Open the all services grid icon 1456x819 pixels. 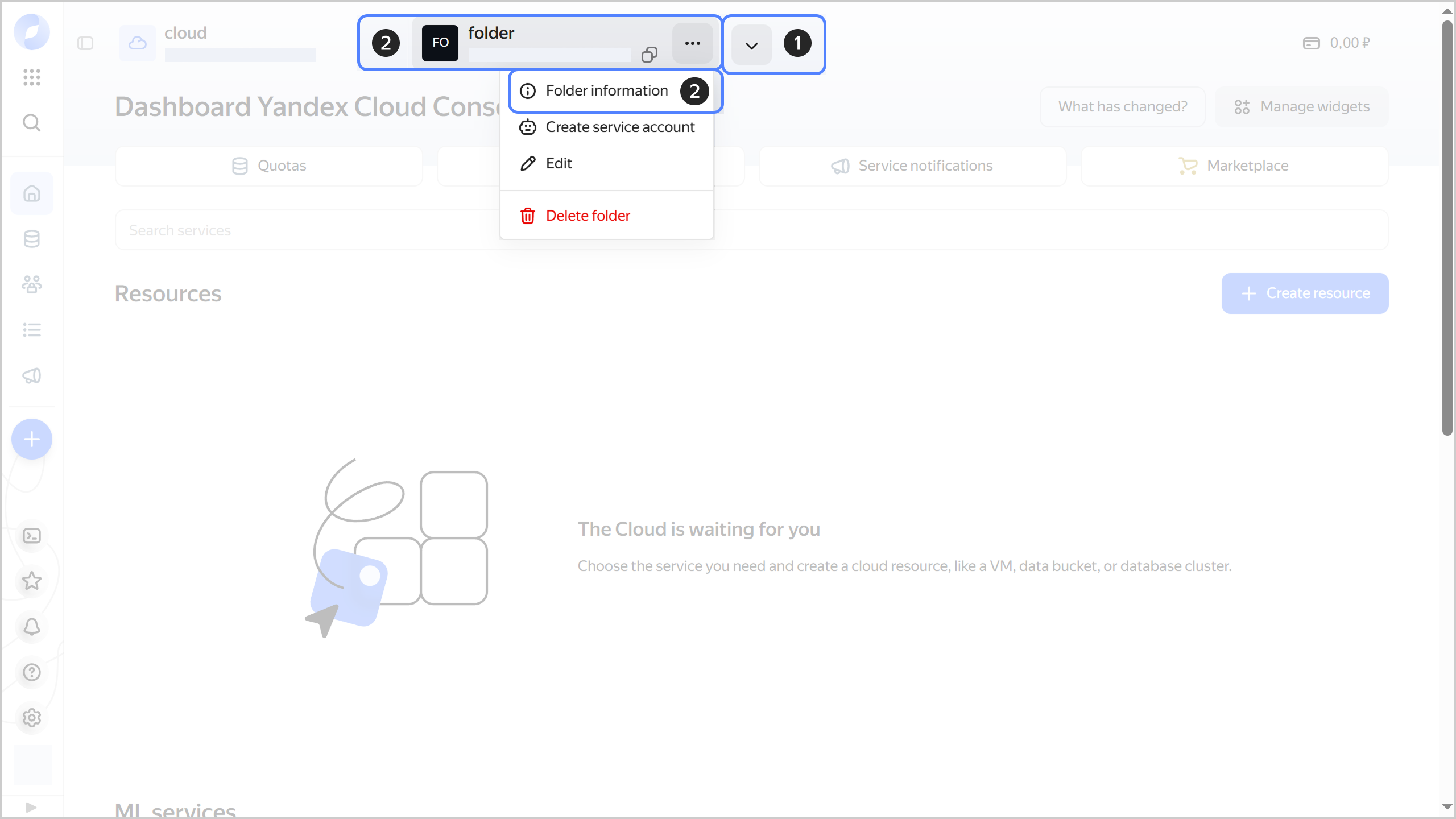[x=32, y=77]
